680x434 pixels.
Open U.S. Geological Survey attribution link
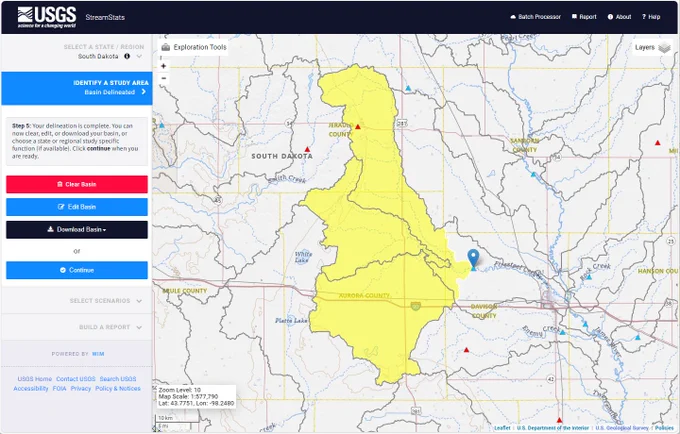point(621,428)
